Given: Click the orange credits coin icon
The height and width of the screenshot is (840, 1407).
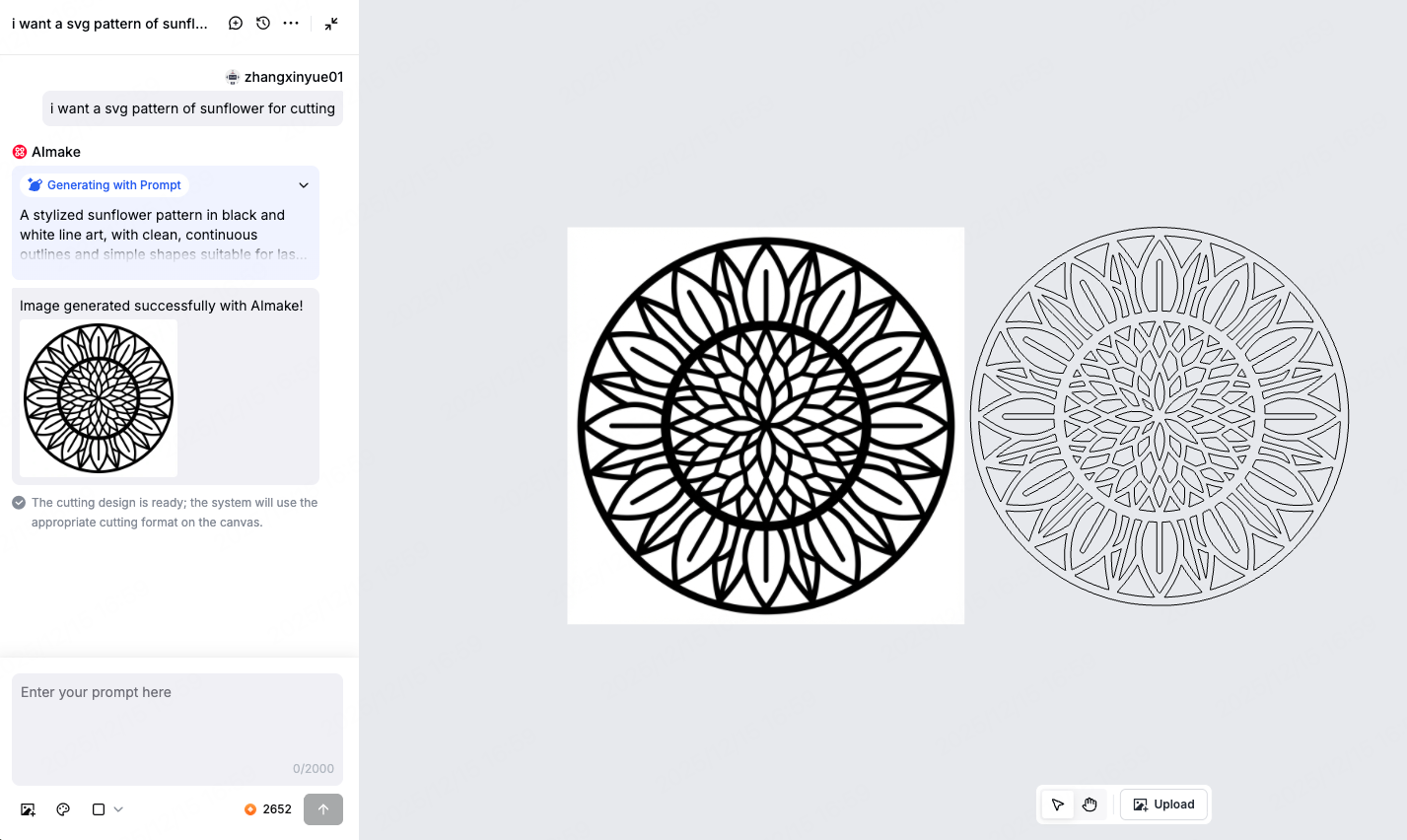Looking at the screenshot, I should pyautogui.click(x=250, y=809).
